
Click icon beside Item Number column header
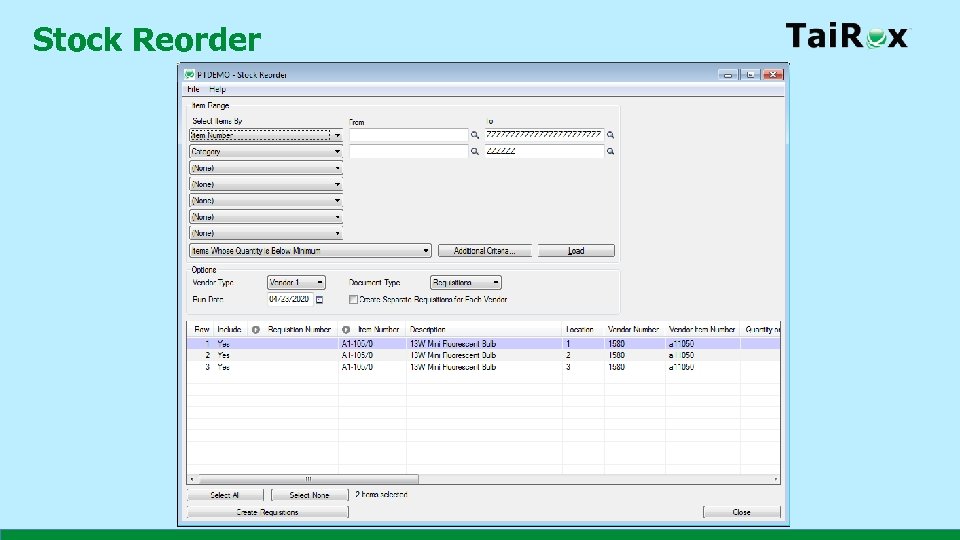pos(346,329)
